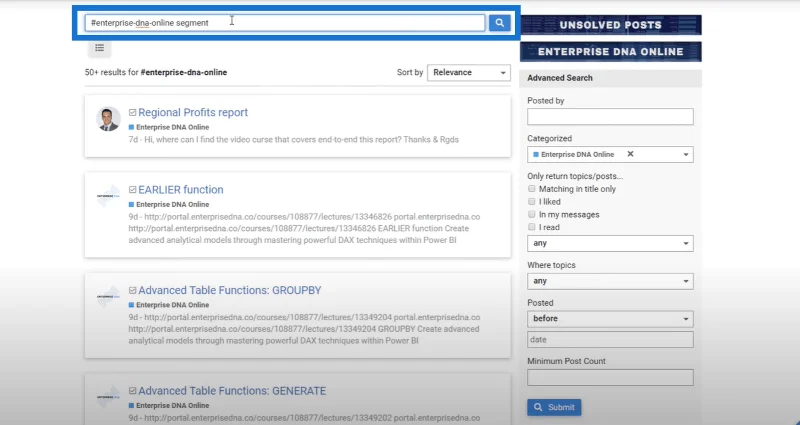
Task: Click the blue magnifier search button
Action: click(499, 22)
